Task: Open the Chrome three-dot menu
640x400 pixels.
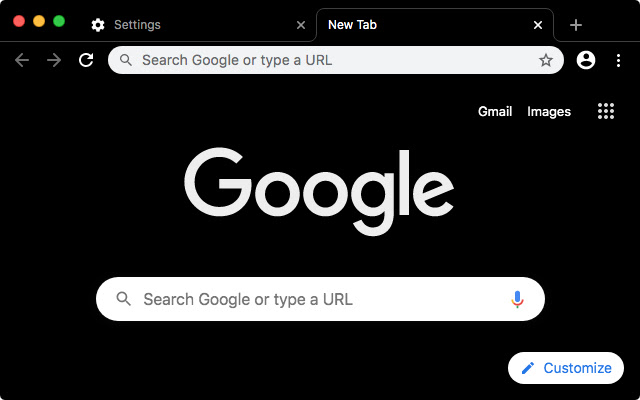Action: point(618,60)
